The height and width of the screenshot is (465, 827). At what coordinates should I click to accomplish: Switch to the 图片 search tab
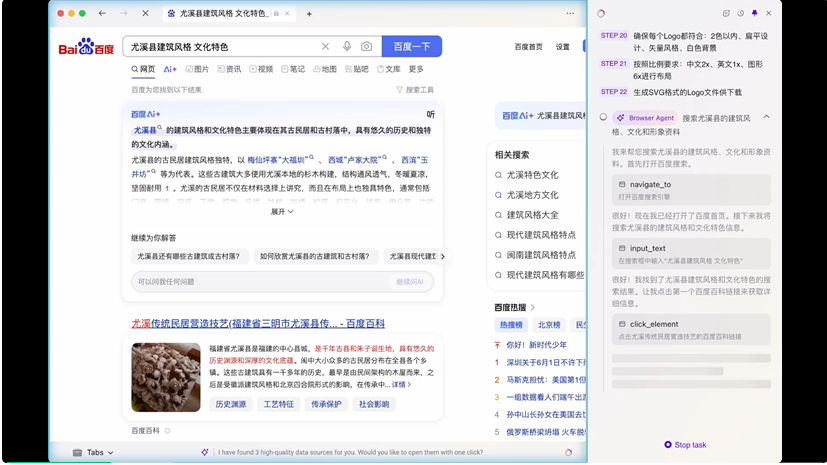pos(197,69)
